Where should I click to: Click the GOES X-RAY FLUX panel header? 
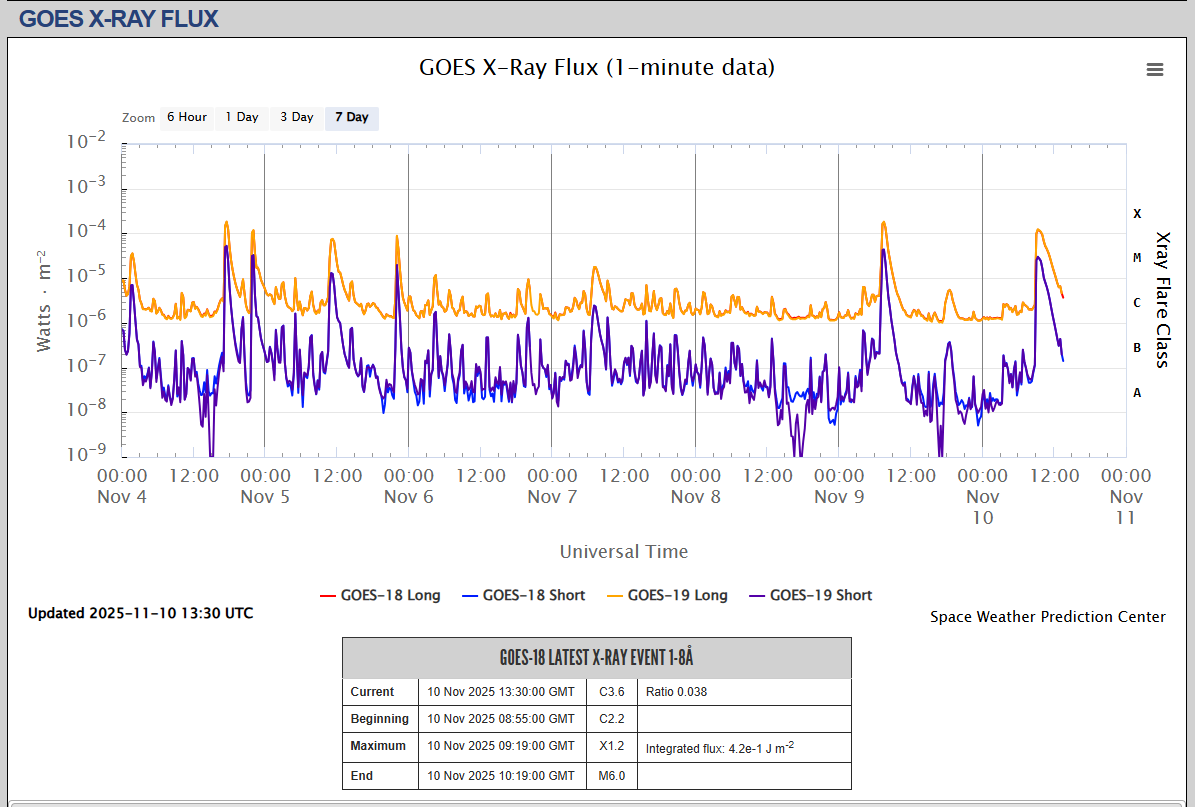[x=119, y=19]
